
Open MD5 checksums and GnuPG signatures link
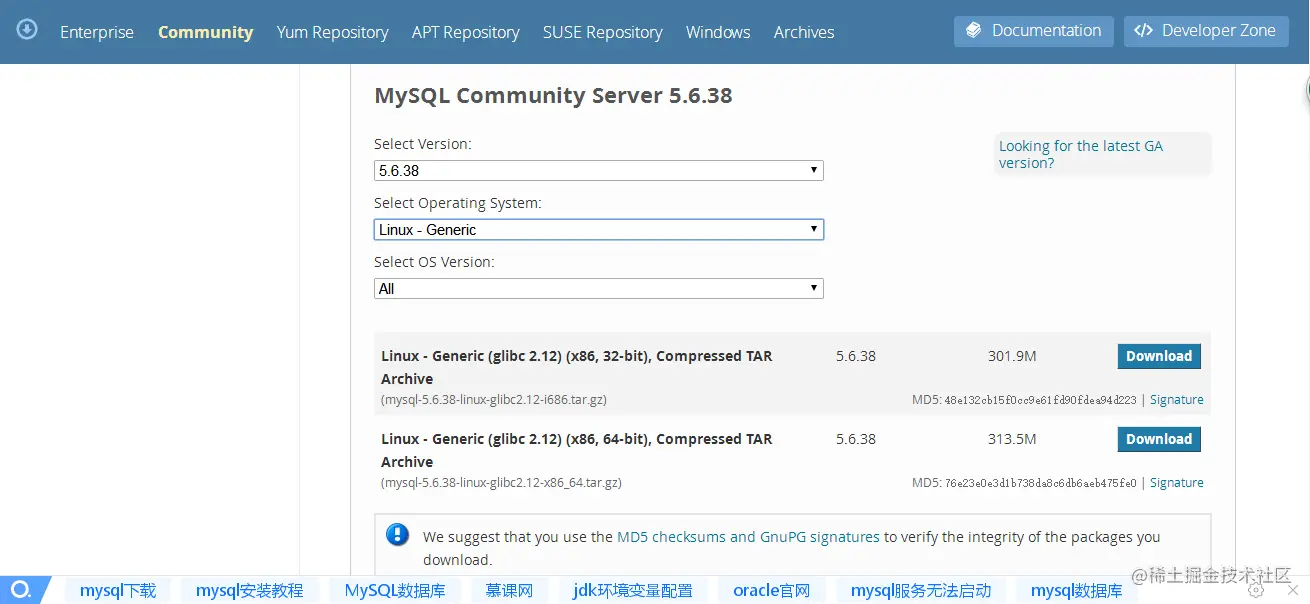(x=749, y=537)
